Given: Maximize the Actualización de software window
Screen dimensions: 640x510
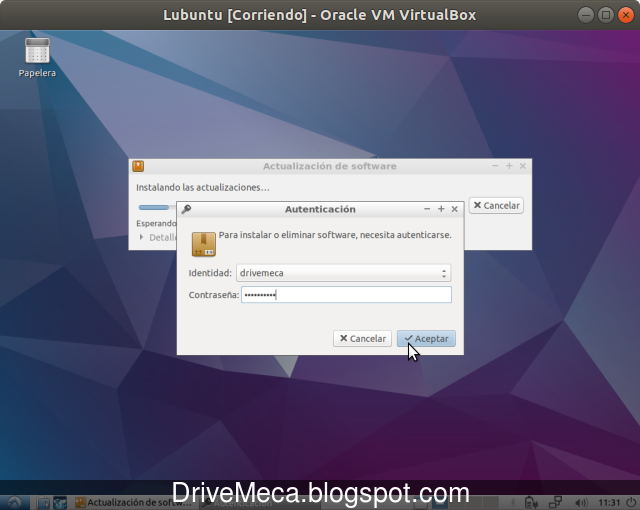Looking at the screenshot, I should pos(509,166).
